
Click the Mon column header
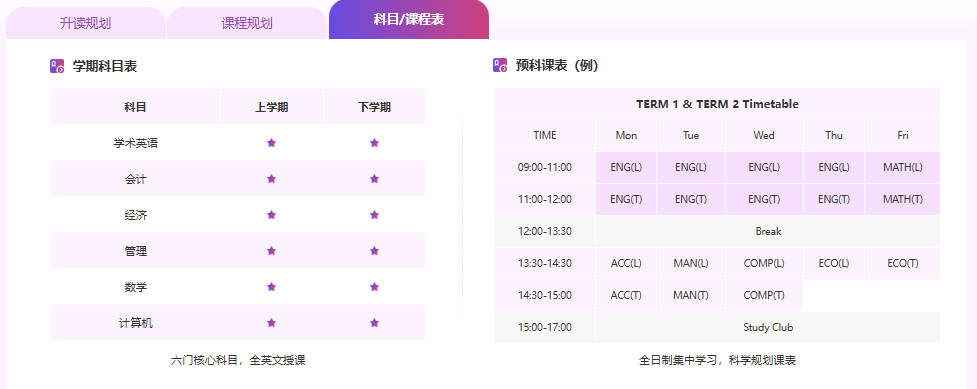(626, 135)
